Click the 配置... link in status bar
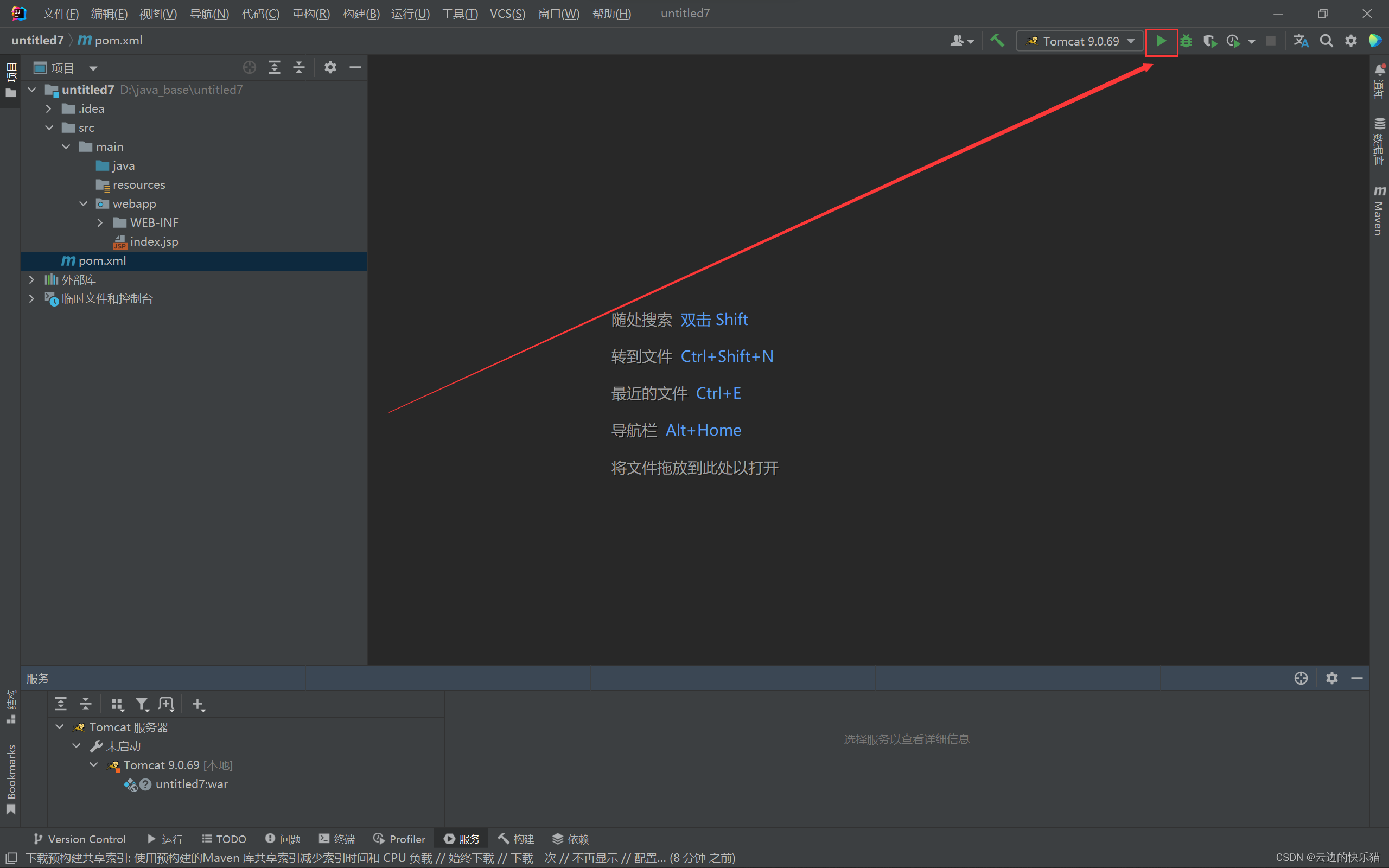 (x=648, y=858)
